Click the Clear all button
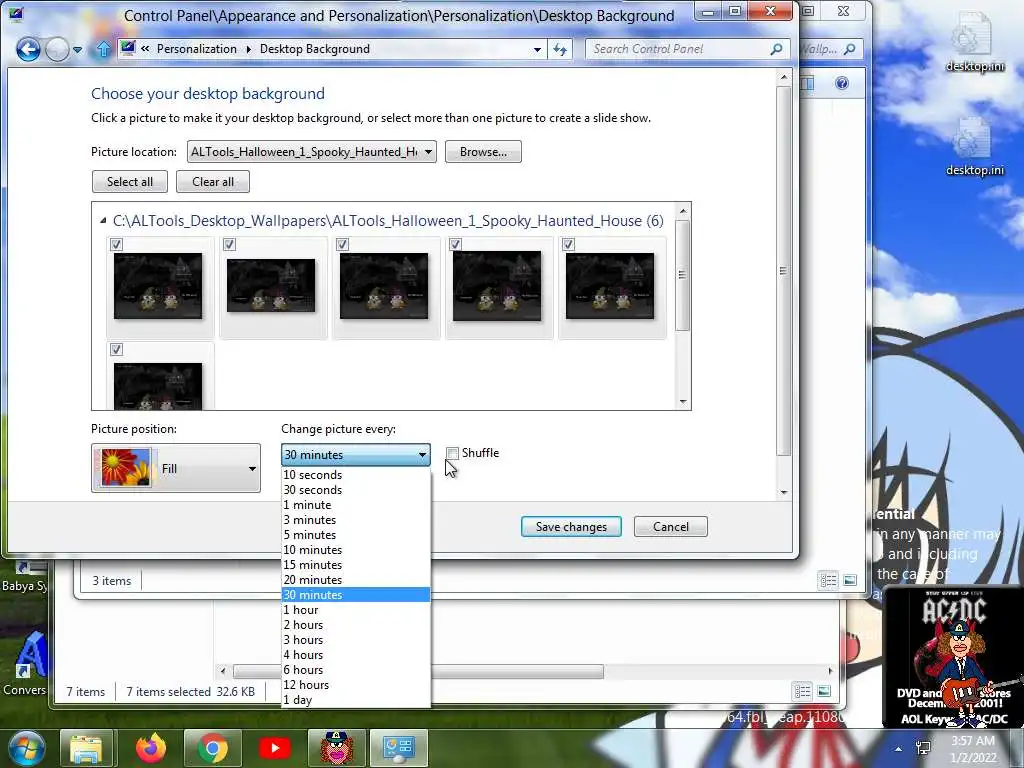 [213, 182]
